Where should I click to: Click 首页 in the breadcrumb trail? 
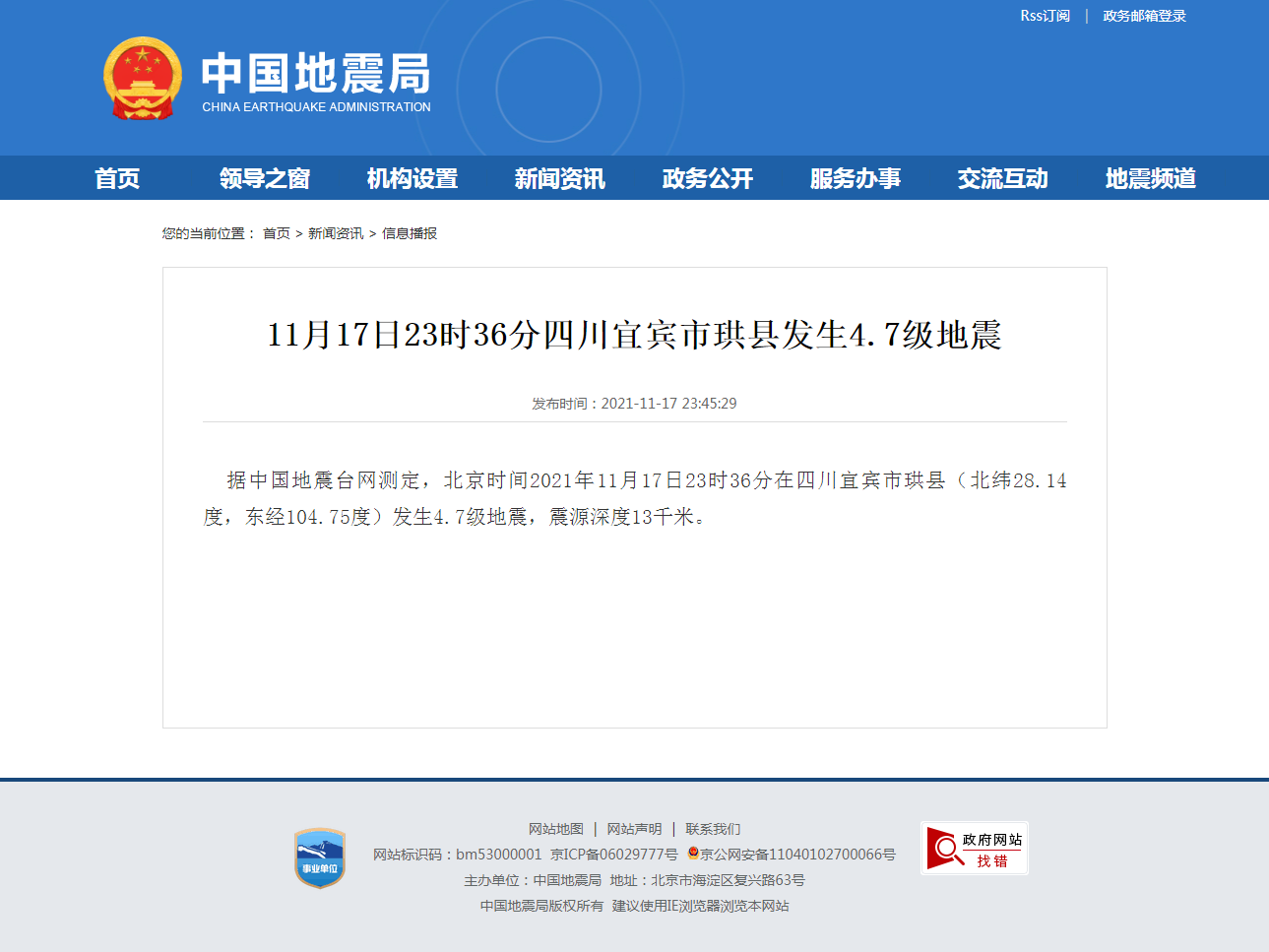[x=277, y=233]
